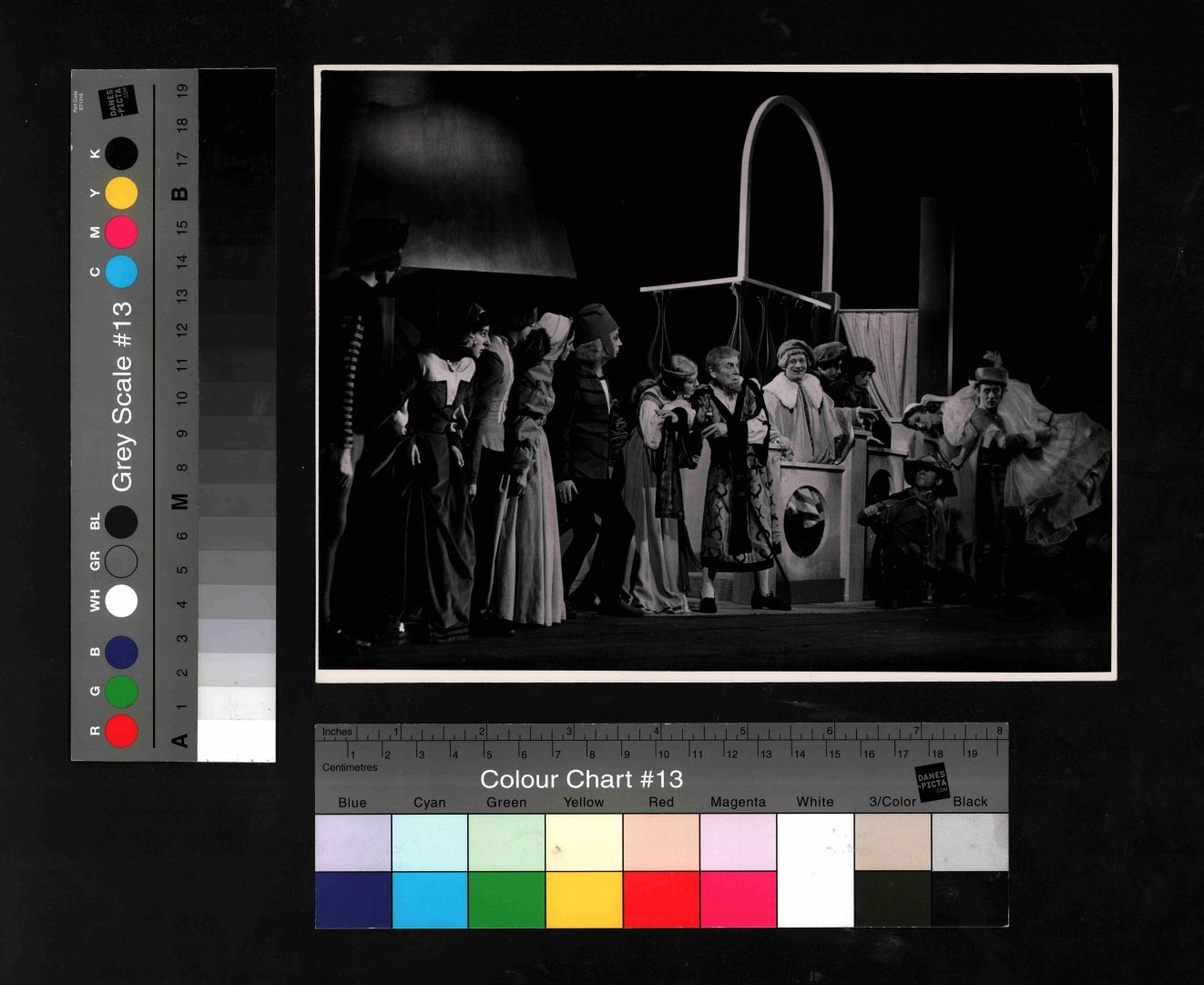The image size is (1204, 985).
Task: Select the solid cyan swatch under Cyan
Action: tap(430, 899)
